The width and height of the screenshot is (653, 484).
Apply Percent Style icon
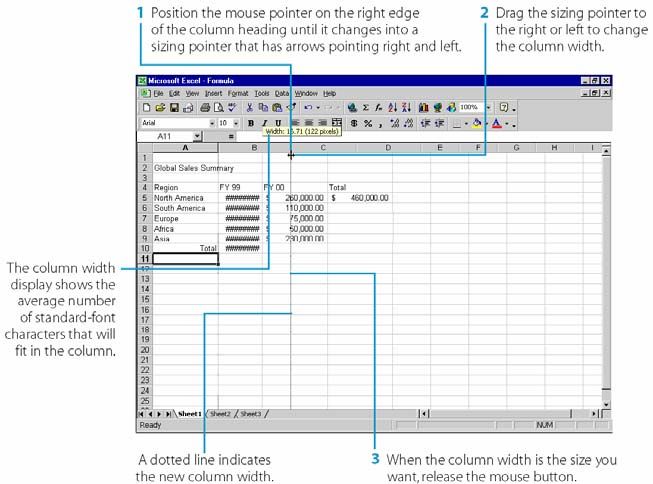(x=368, y=123)
